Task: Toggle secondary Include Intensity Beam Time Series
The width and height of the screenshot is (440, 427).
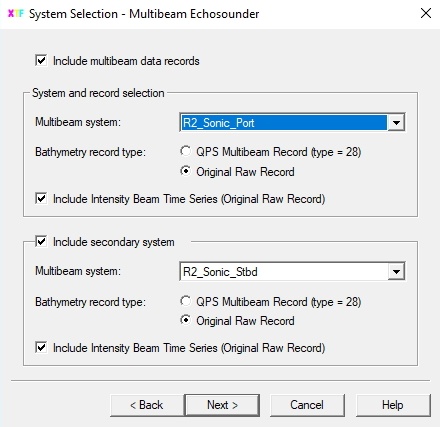Action: (x=41, y=348)
